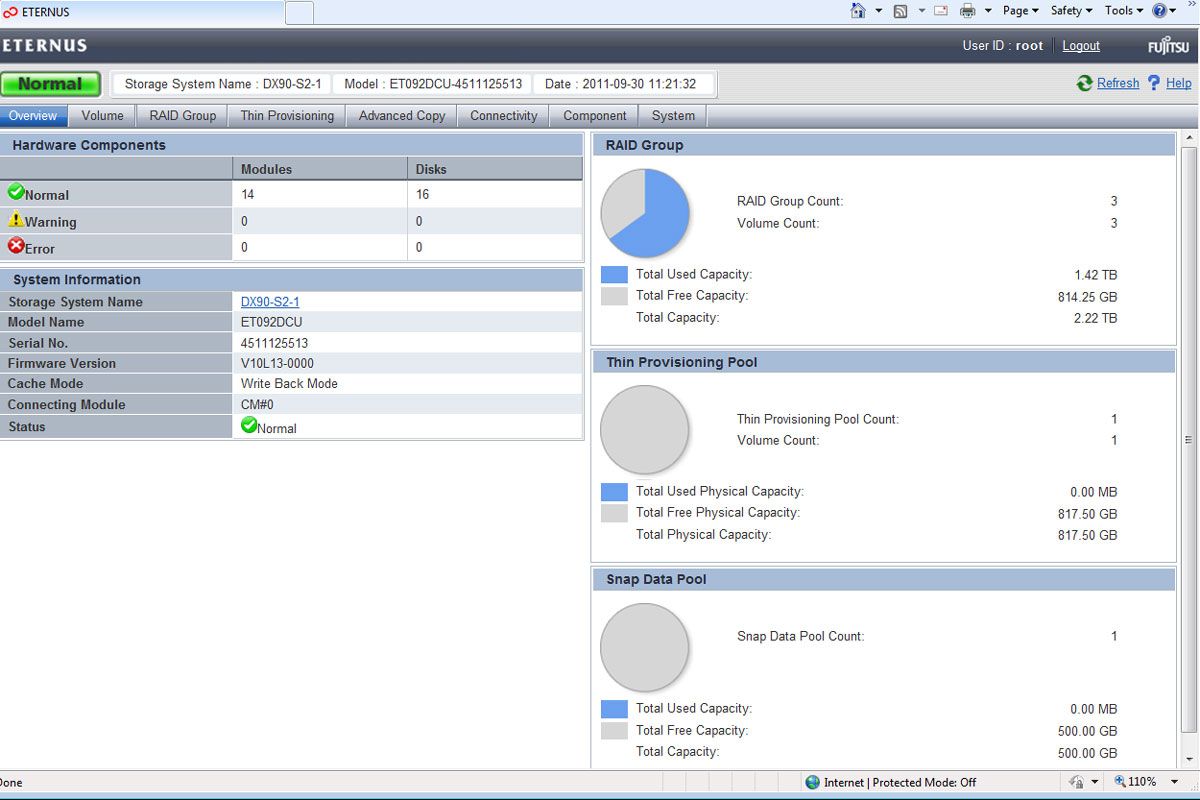Click the green Status checkmark in System Information
This screenshot has width=1200, height=800.
tap(249, 425)
